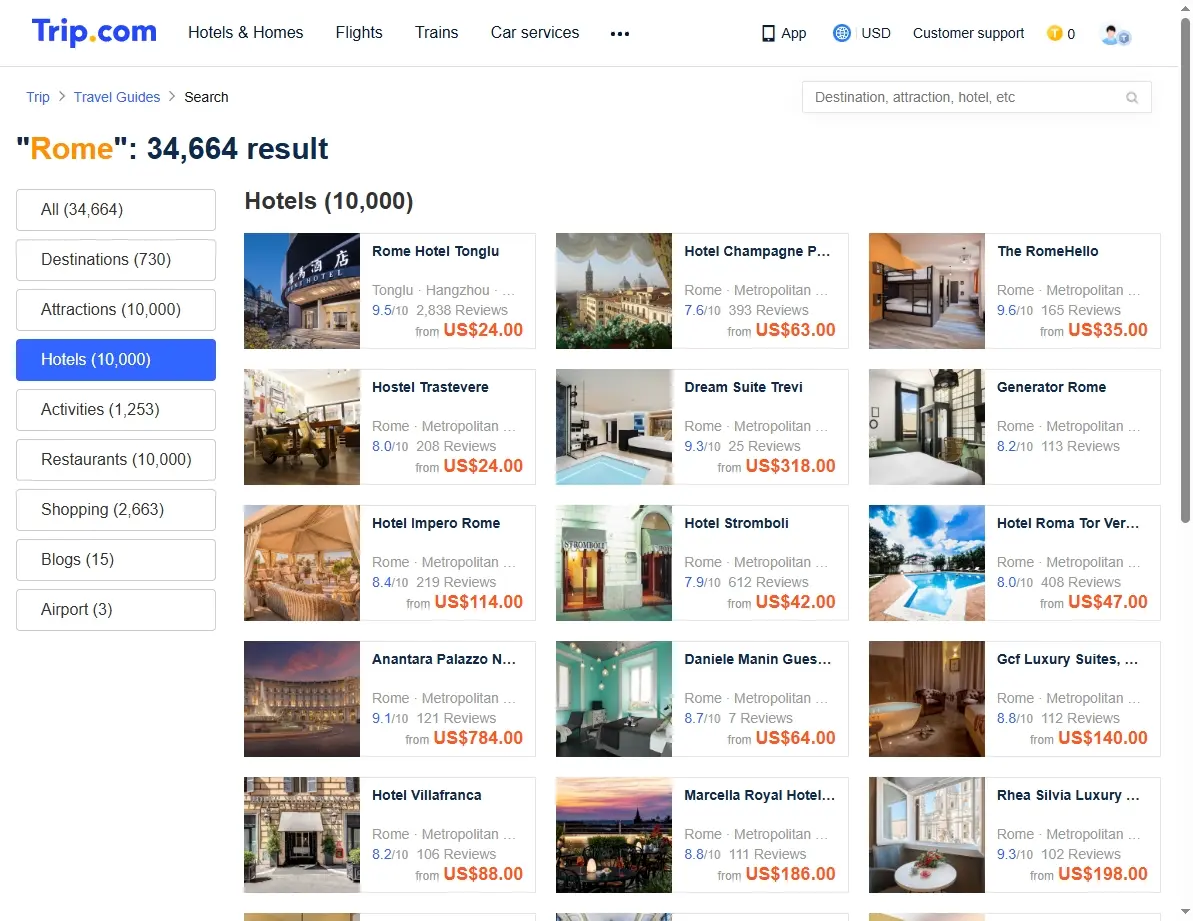The height and width of the screenshot is (921, 1193).
Task: Open Hostel Trastevere scooter photo
Action: pyautogui.click(x=302, y=427)
